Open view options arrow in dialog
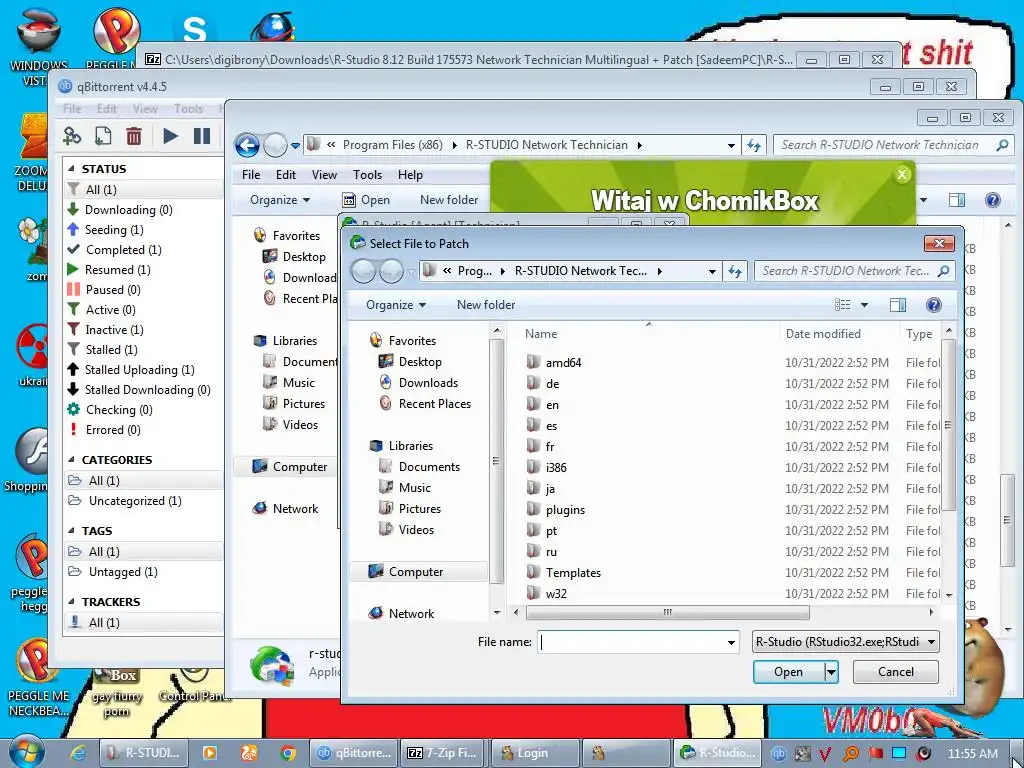The width and height of the screenshot is (1024, 768). (x=864, y=305)
